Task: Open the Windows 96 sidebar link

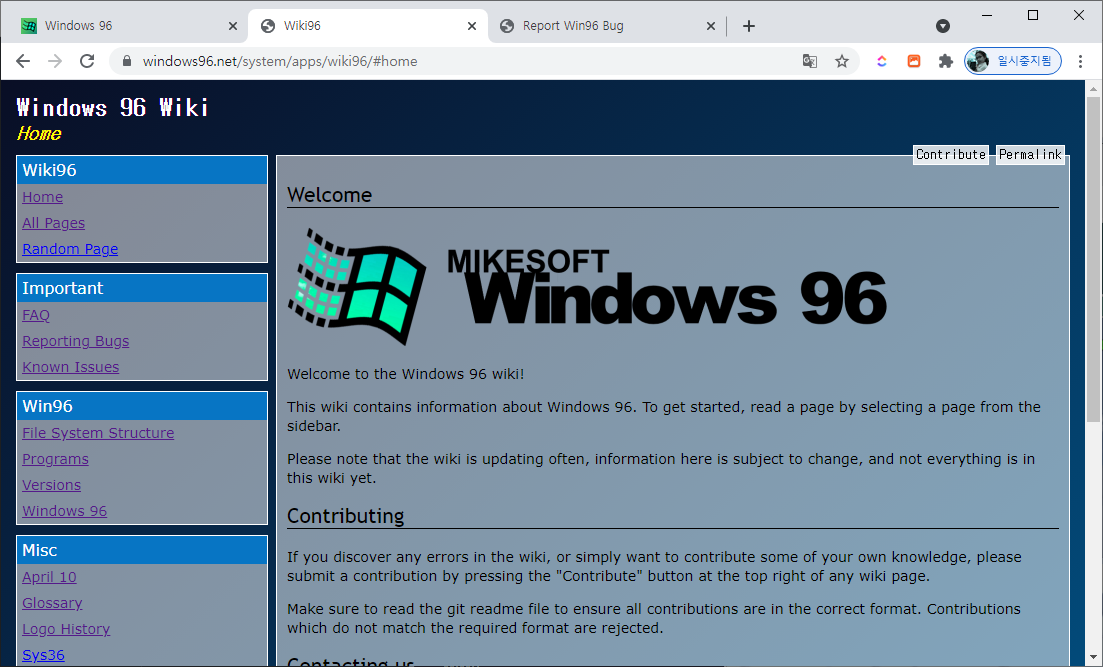Action: [64, 512]
